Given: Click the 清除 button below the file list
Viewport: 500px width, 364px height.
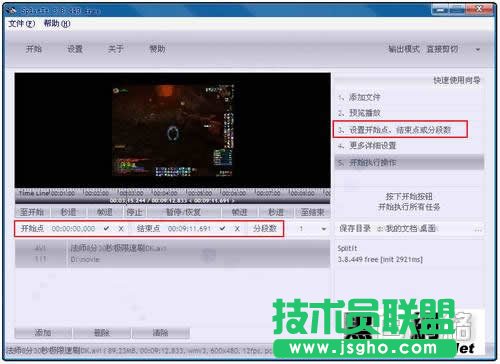Looking at the screenshot, I should [160, 332].
